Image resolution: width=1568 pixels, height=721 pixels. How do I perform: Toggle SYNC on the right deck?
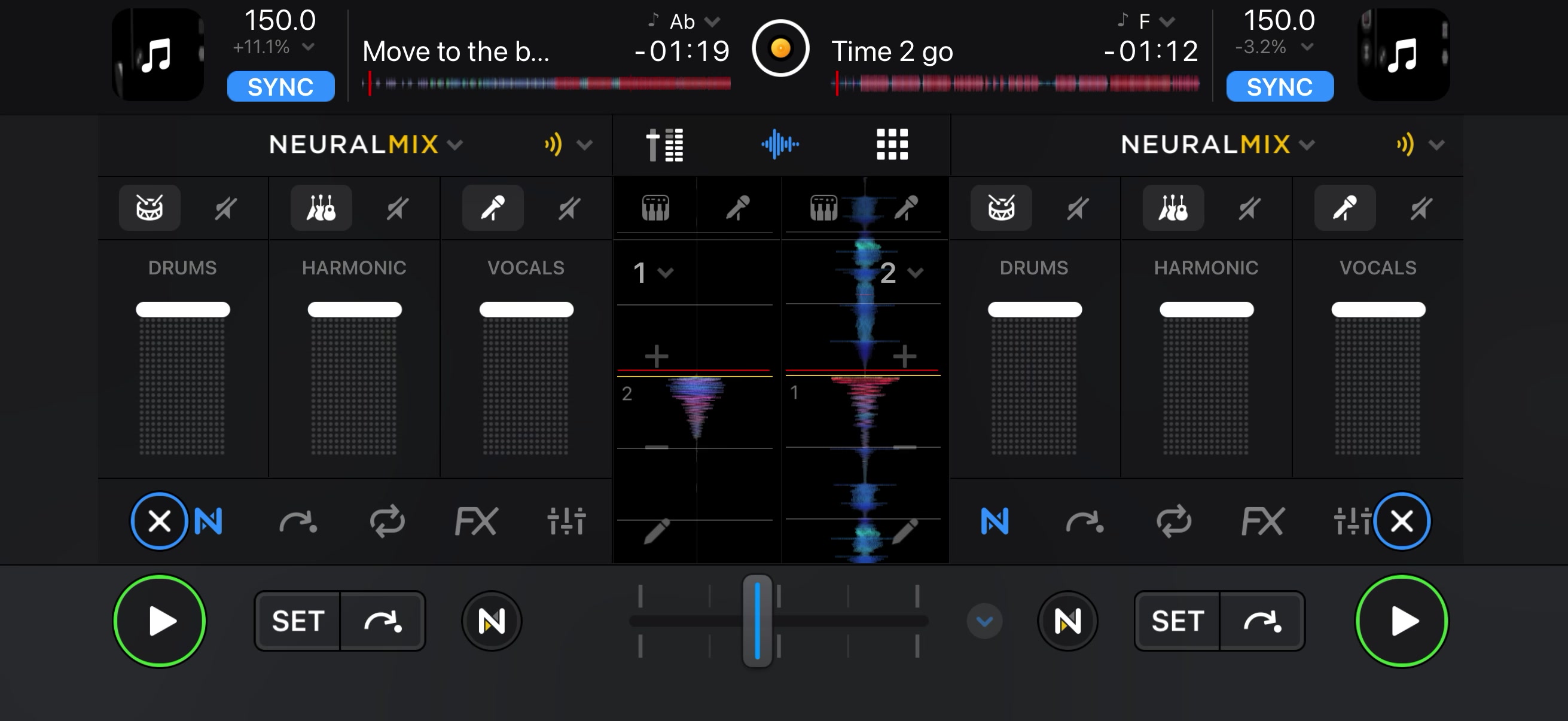click(x=1280, y=87)
